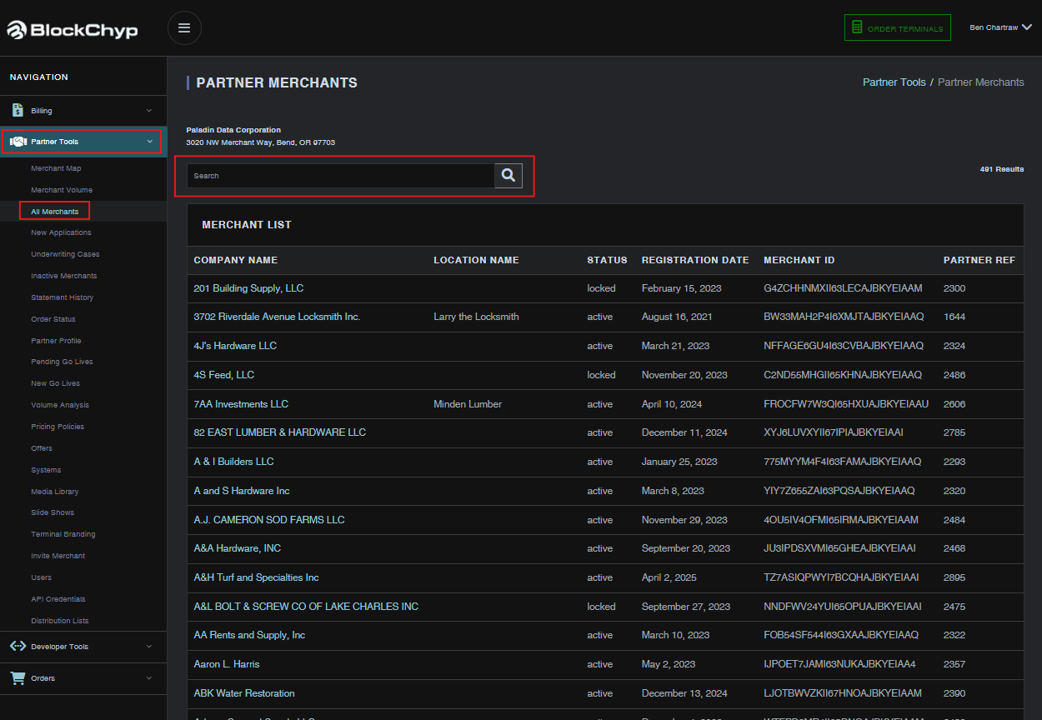Open Terminal Branding in sidebar

(x=63, y=534)
